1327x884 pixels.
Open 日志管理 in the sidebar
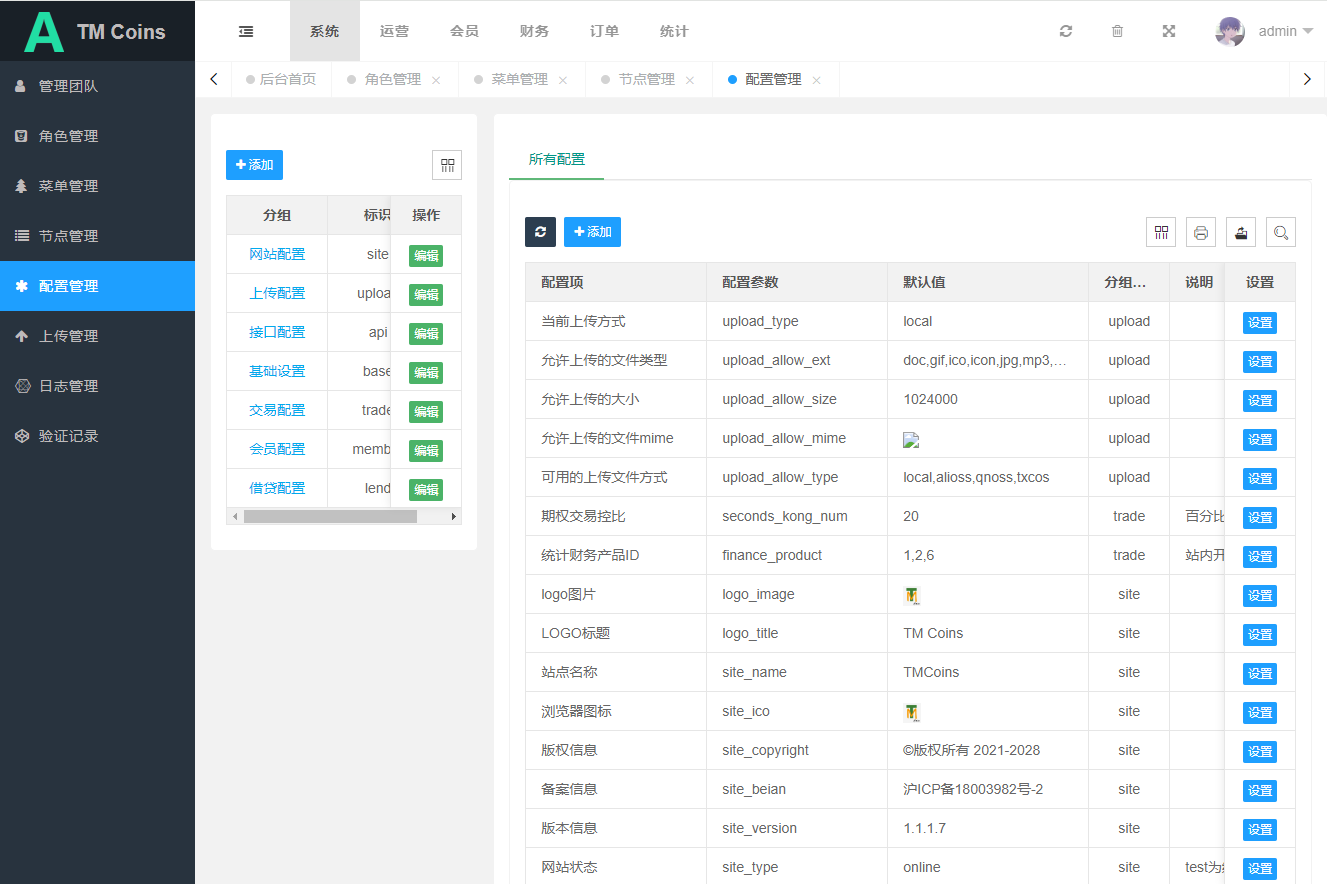click(68, 386)
